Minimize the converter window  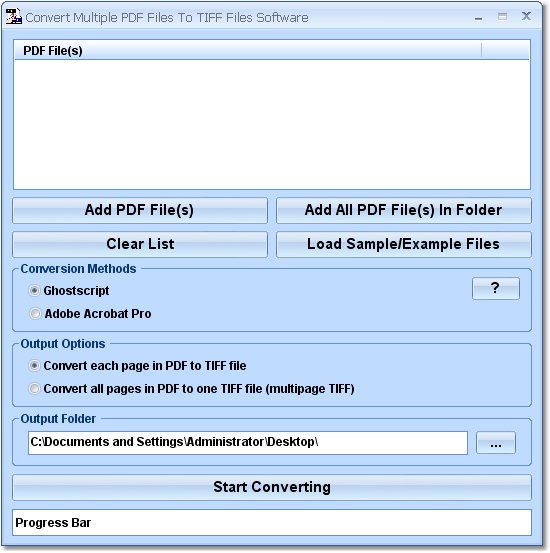[478, 17]
